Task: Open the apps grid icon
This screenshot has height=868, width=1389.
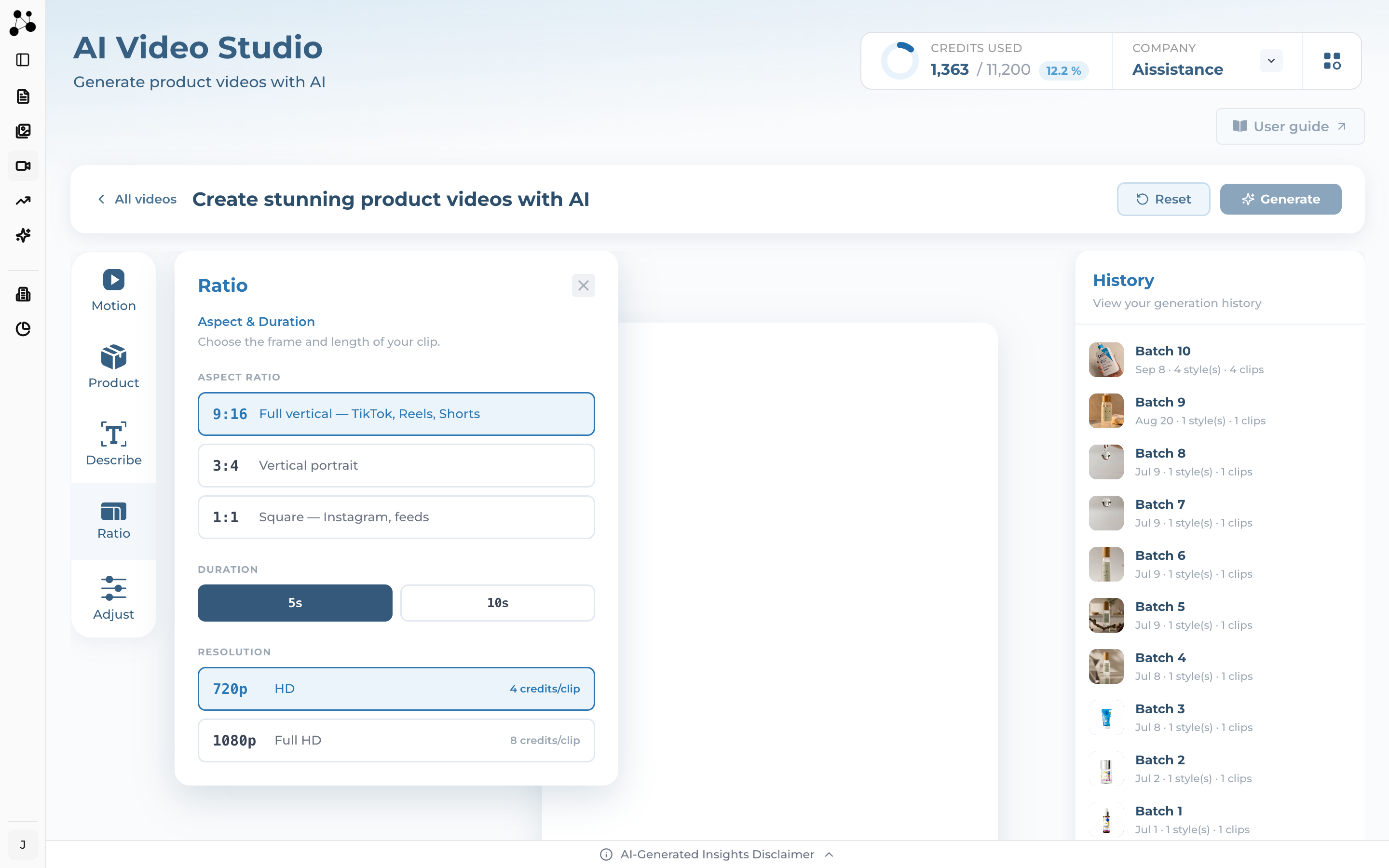Action: pos(1332,61)
